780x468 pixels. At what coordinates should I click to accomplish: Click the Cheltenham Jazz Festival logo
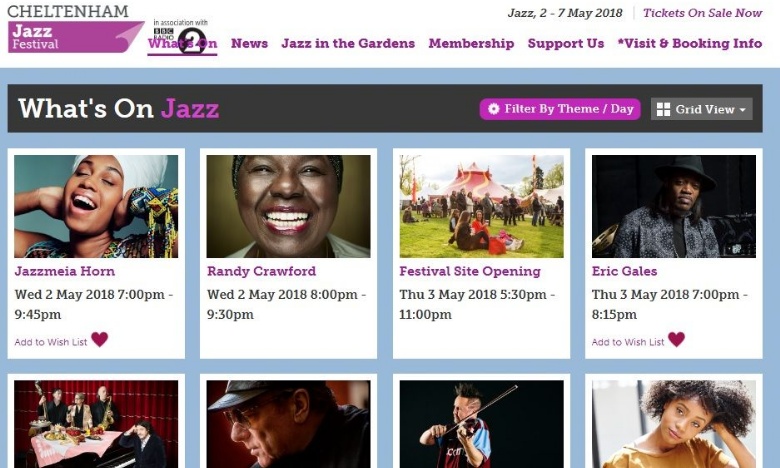75,28
